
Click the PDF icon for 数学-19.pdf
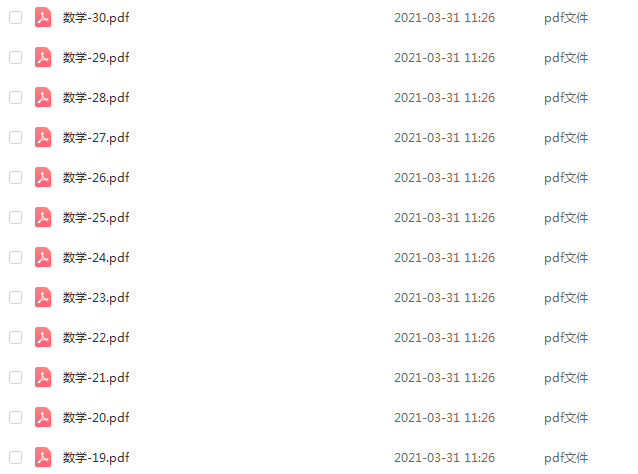point(43,457)
